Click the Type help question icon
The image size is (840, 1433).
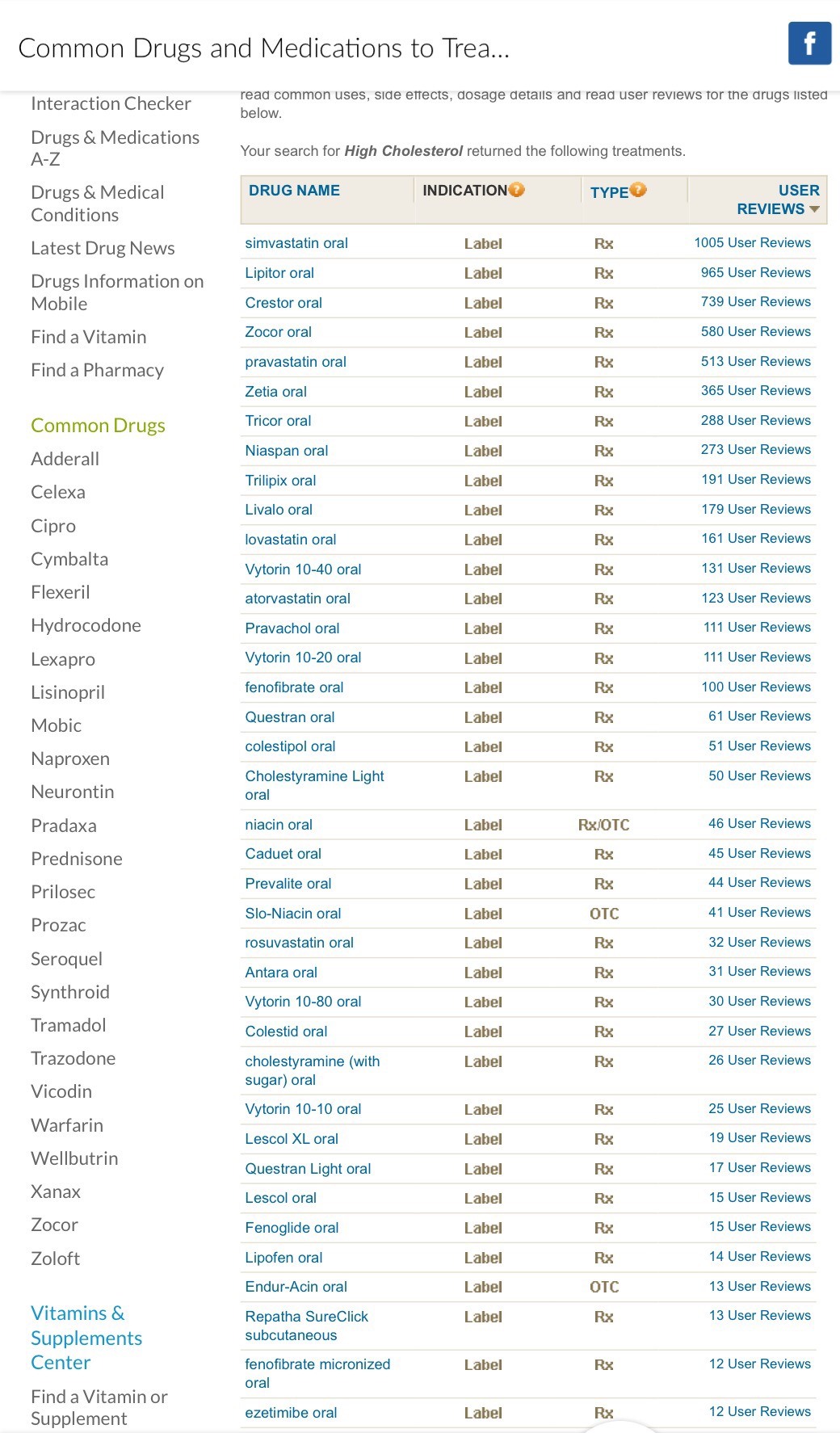click(x=638, y=190)
